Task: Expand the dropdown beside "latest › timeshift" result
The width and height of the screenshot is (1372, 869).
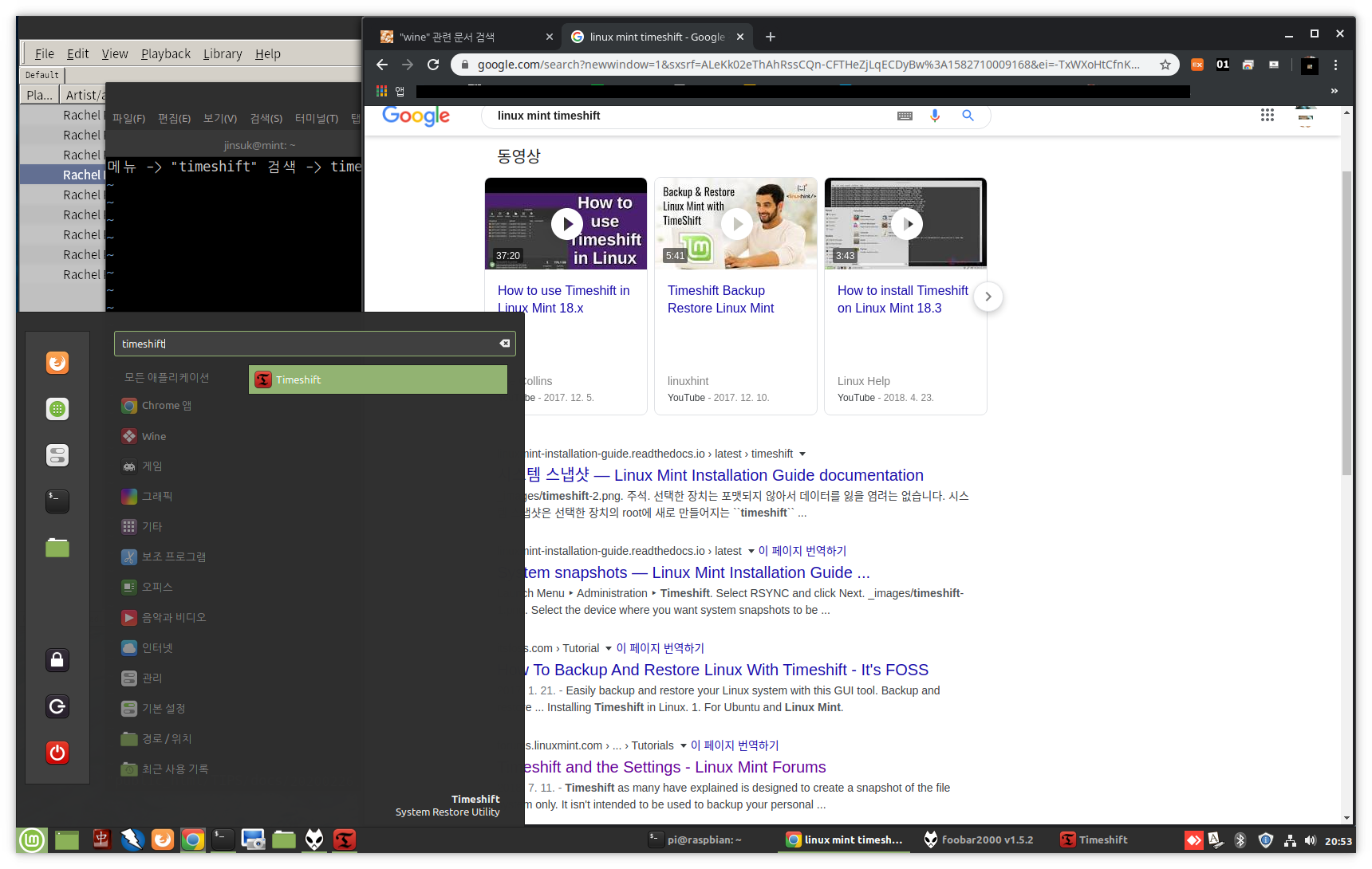Action: (x=802, y=454)
